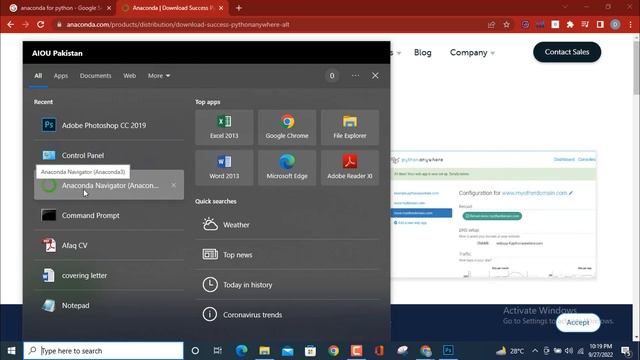Switch to the anaconda for python Google tab
This screenshot has width=640, height=360.
(60, 8)
